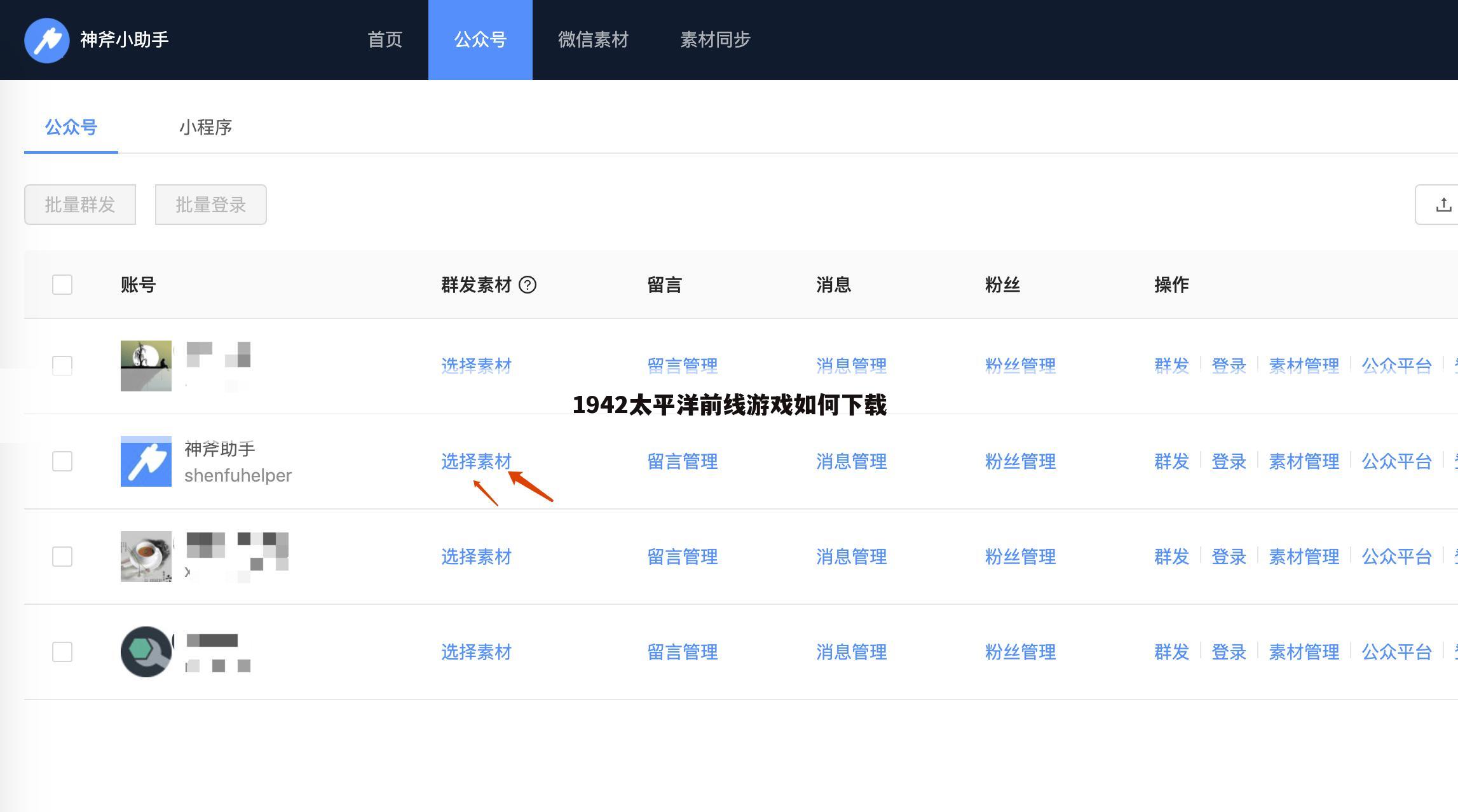Click the help icon beside 群发素材
Screen dimensions: 1458x812
tap(528, 285)
